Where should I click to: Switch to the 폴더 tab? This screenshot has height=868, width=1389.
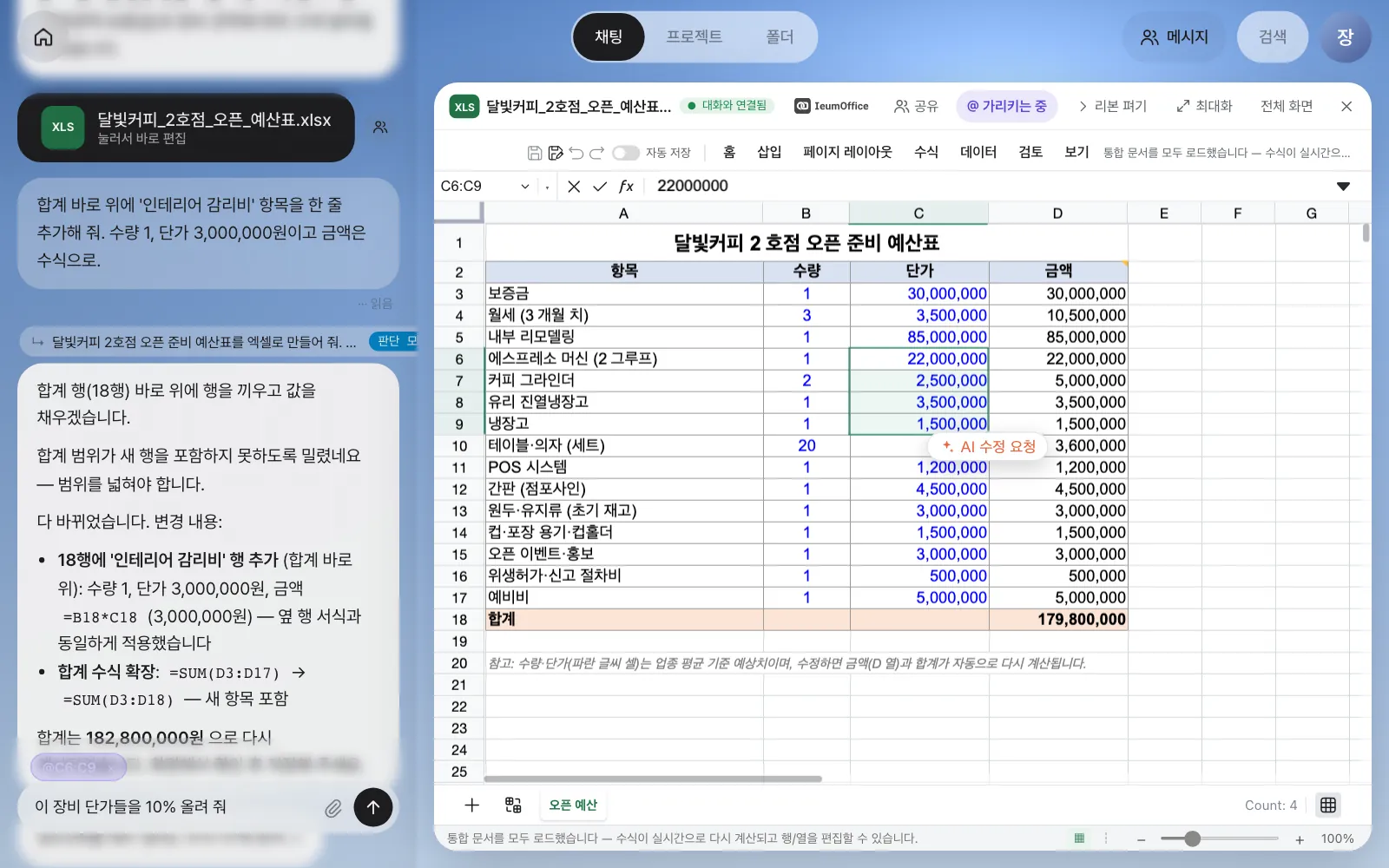click(780, 37)
